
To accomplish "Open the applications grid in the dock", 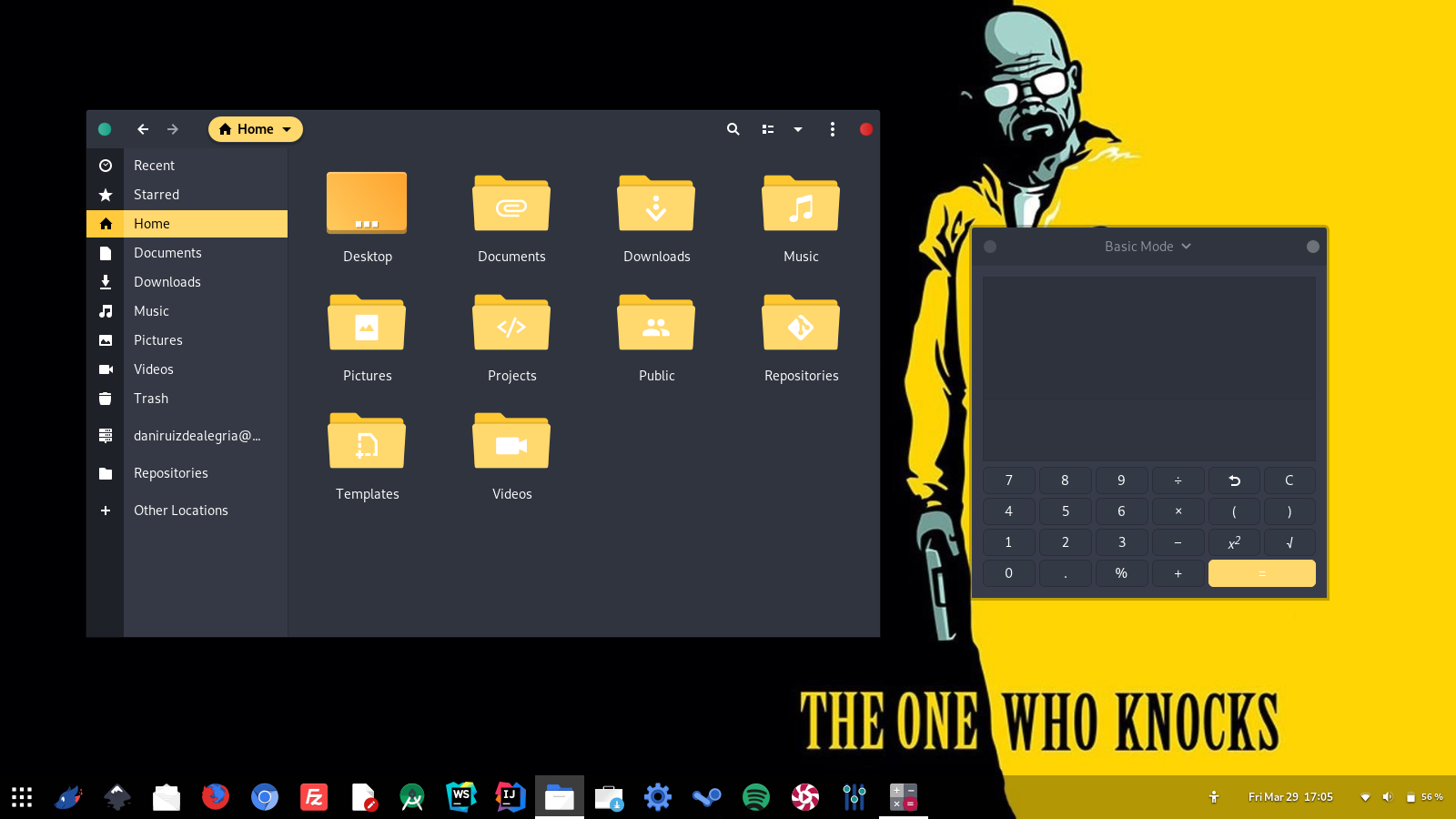I will [22, 797].
